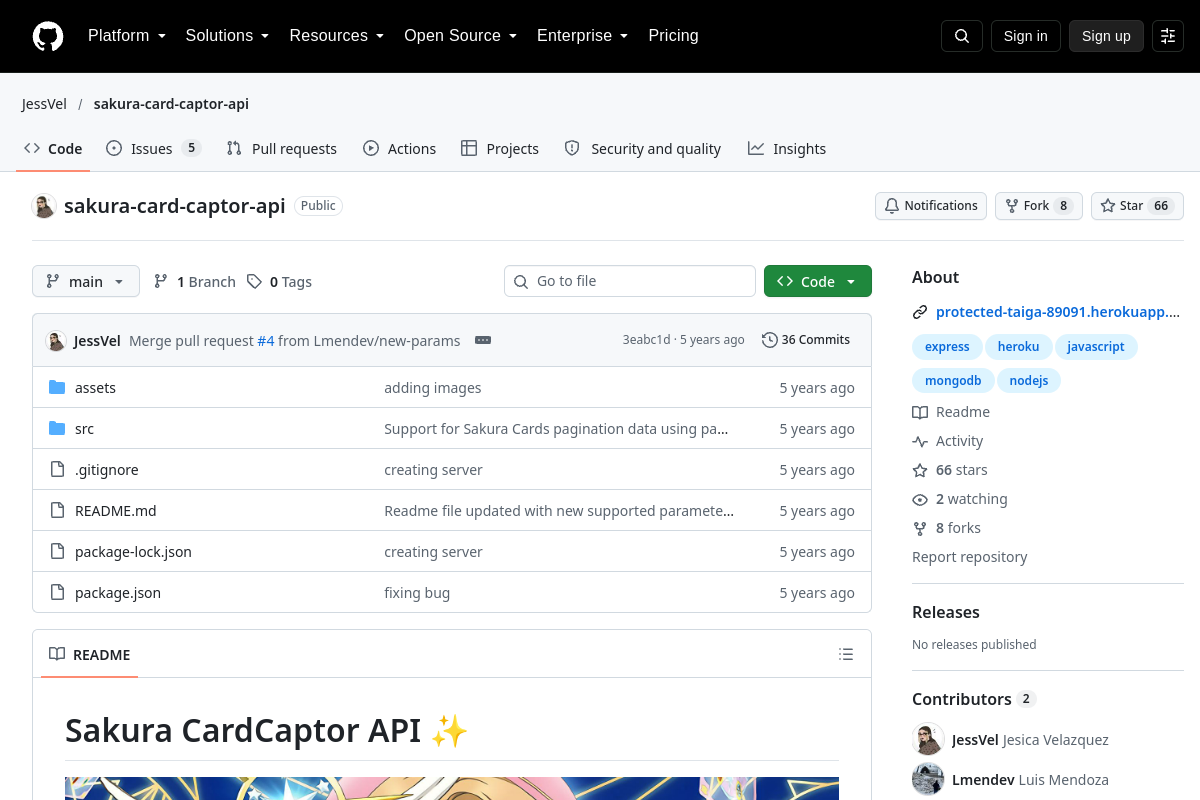Open the Projects tab

[500, 149]
